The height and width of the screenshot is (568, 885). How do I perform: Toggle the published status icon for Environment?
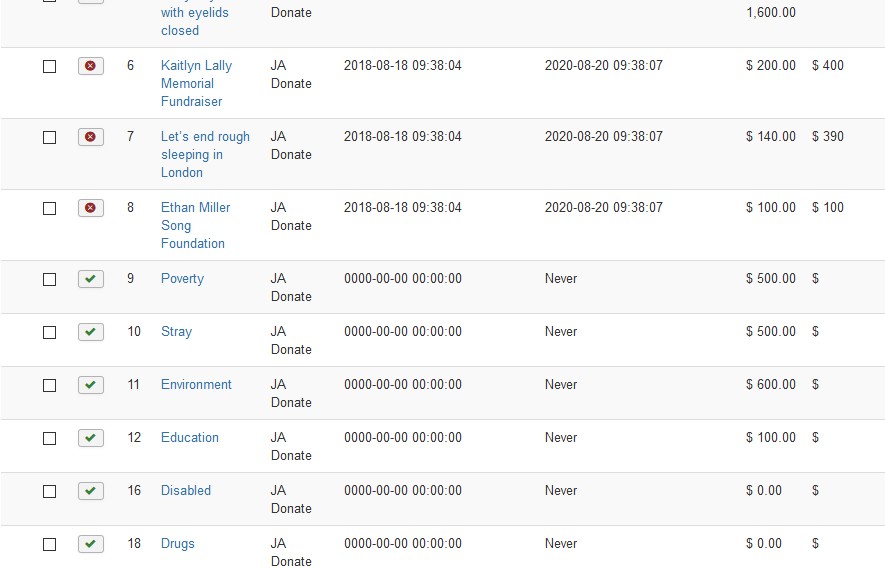click(x=90, y=385)
